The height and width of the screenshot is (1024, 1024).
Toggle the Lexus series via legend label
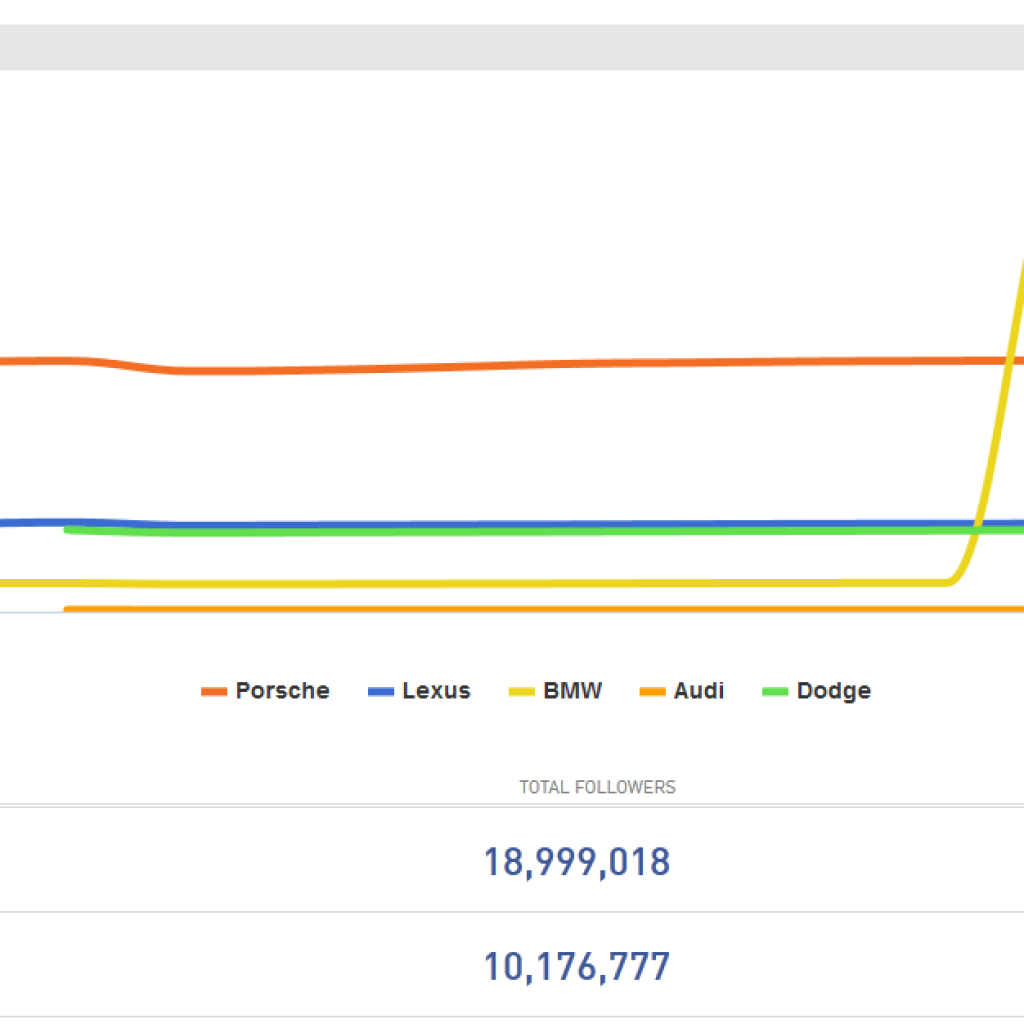coord(436,691)
